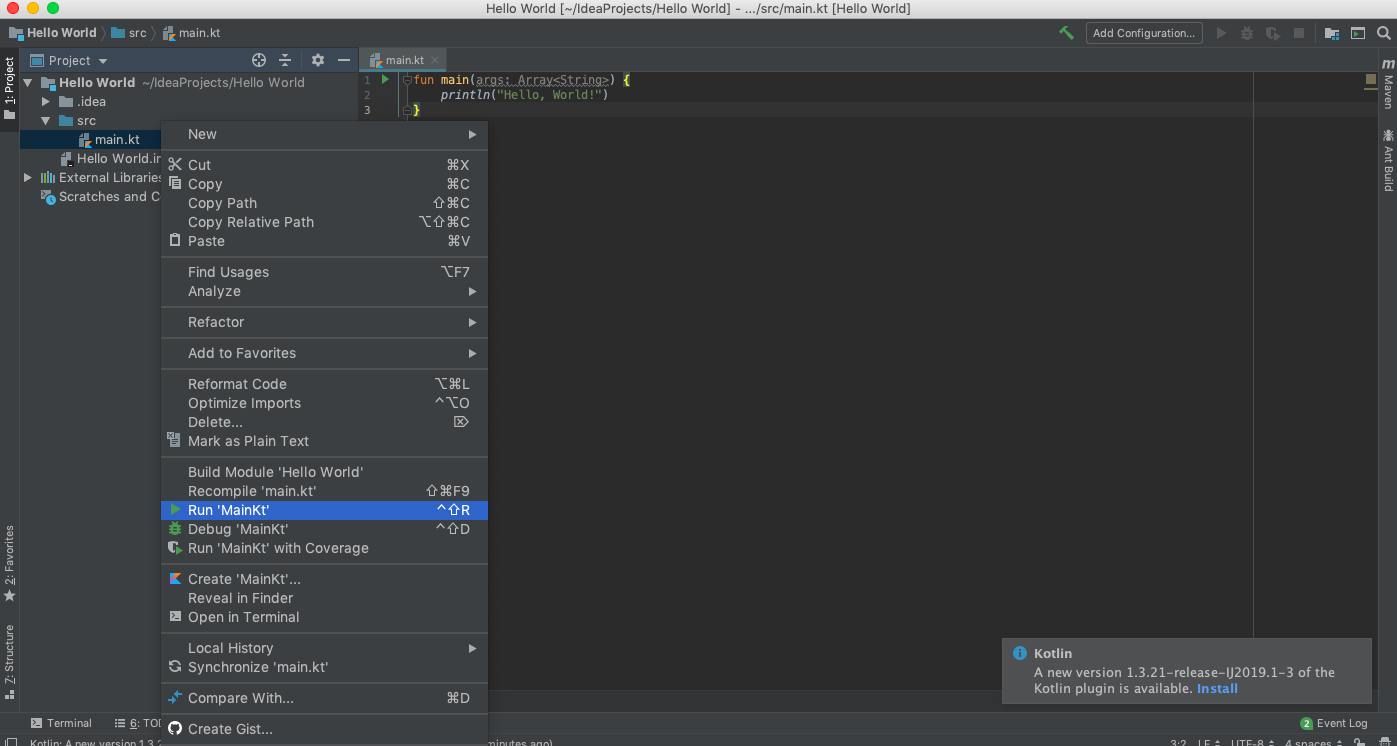Click the Debug bug icon in toolbar
The width and height of the screenshot is (1397, 746).
click(x=1247, y=33)
